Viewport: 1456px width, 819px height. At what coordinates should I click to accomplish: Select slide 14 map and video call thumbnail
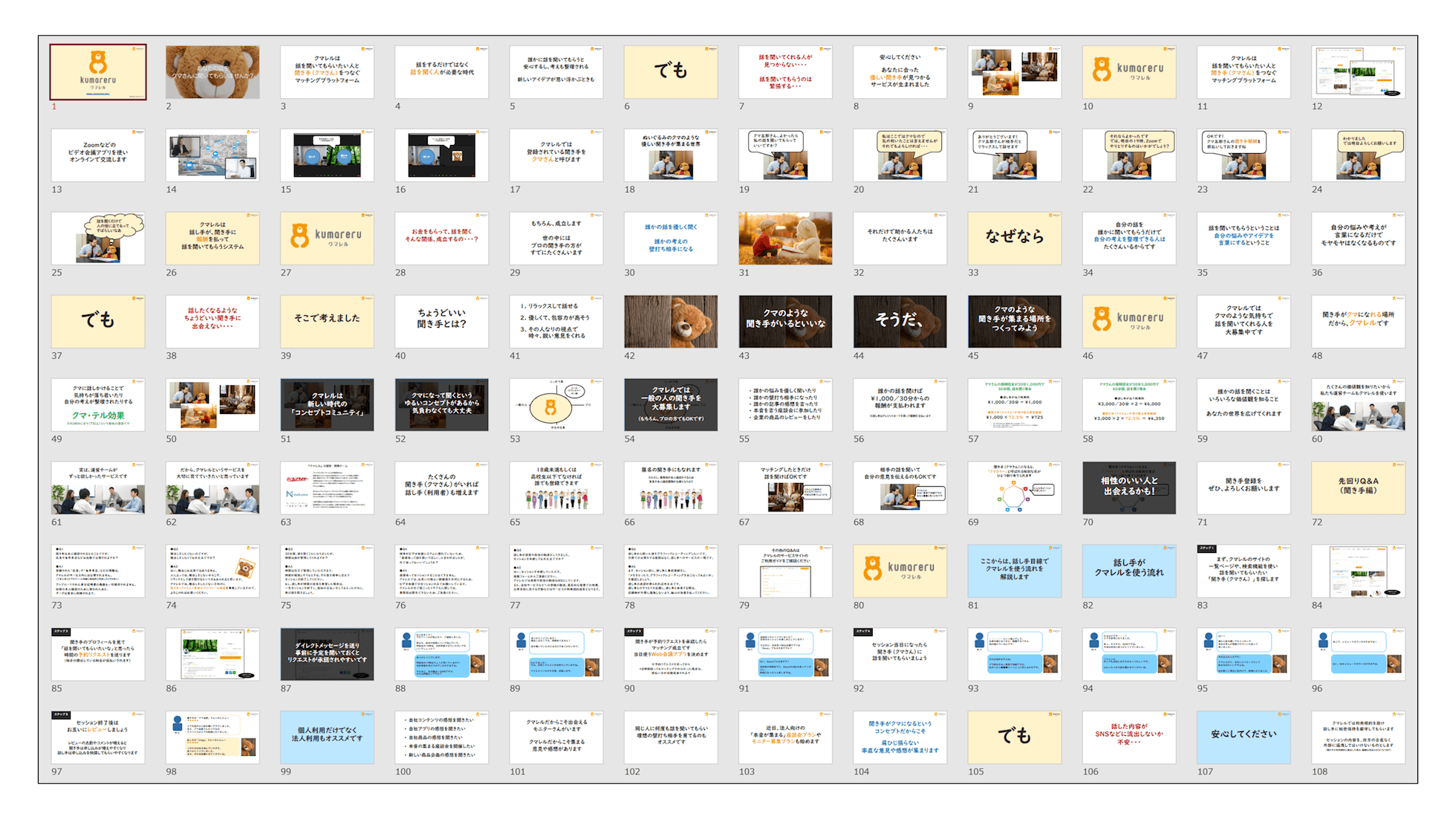tap(212, 155)
